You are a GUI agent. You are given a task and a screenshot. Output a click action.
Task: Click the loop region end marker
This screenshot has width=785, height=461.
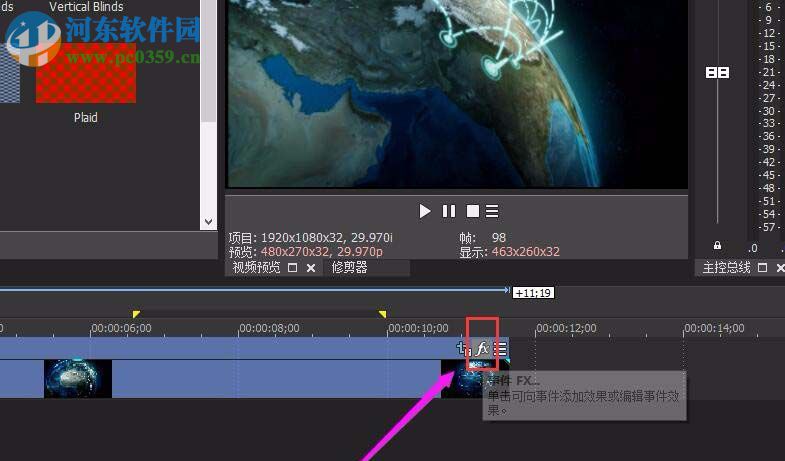(382, 314)
